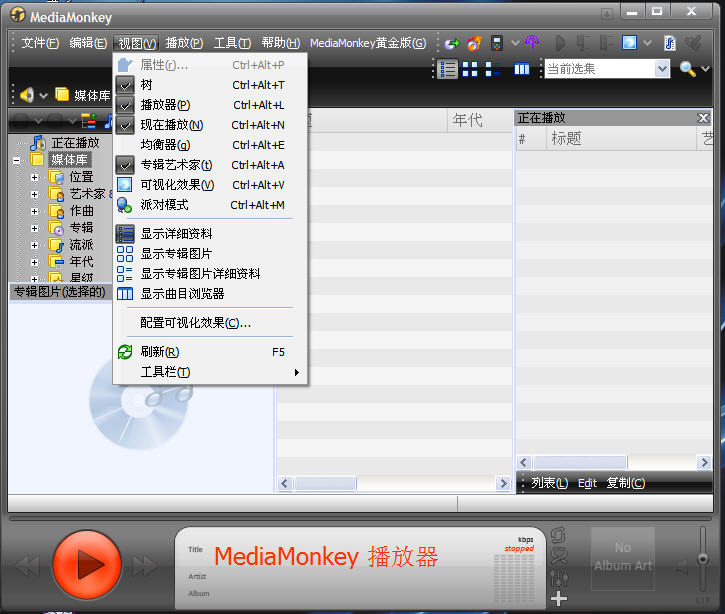Click the column browser toolbar icon
725x614 pixels.
[522, 69]
